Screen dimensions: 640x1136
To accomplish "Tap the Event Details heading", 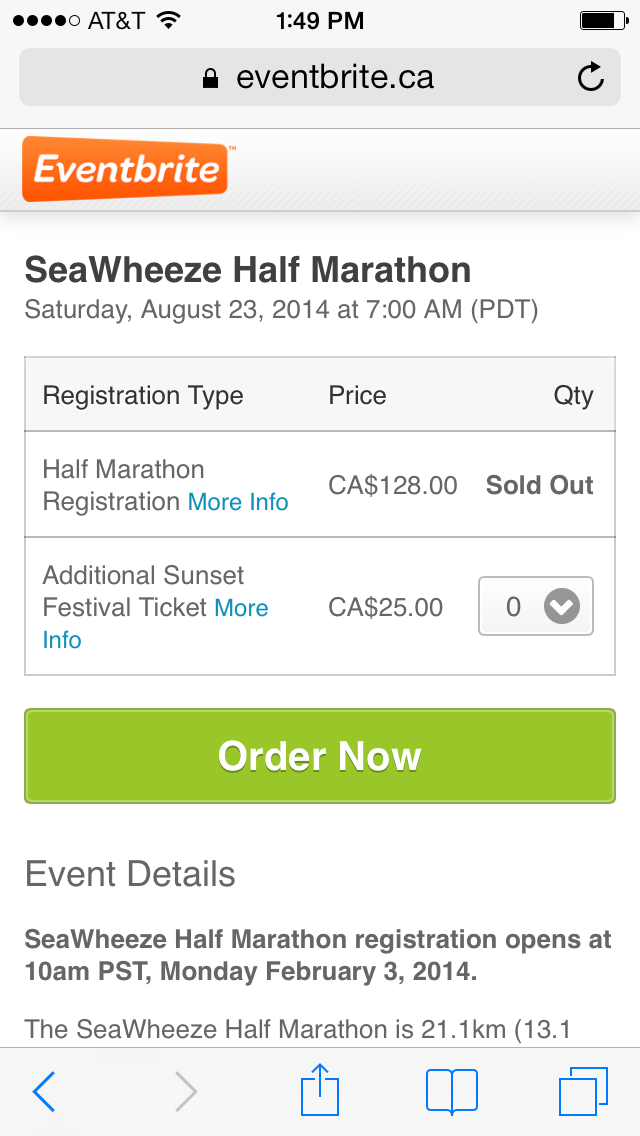I will [x=130, y=874].
